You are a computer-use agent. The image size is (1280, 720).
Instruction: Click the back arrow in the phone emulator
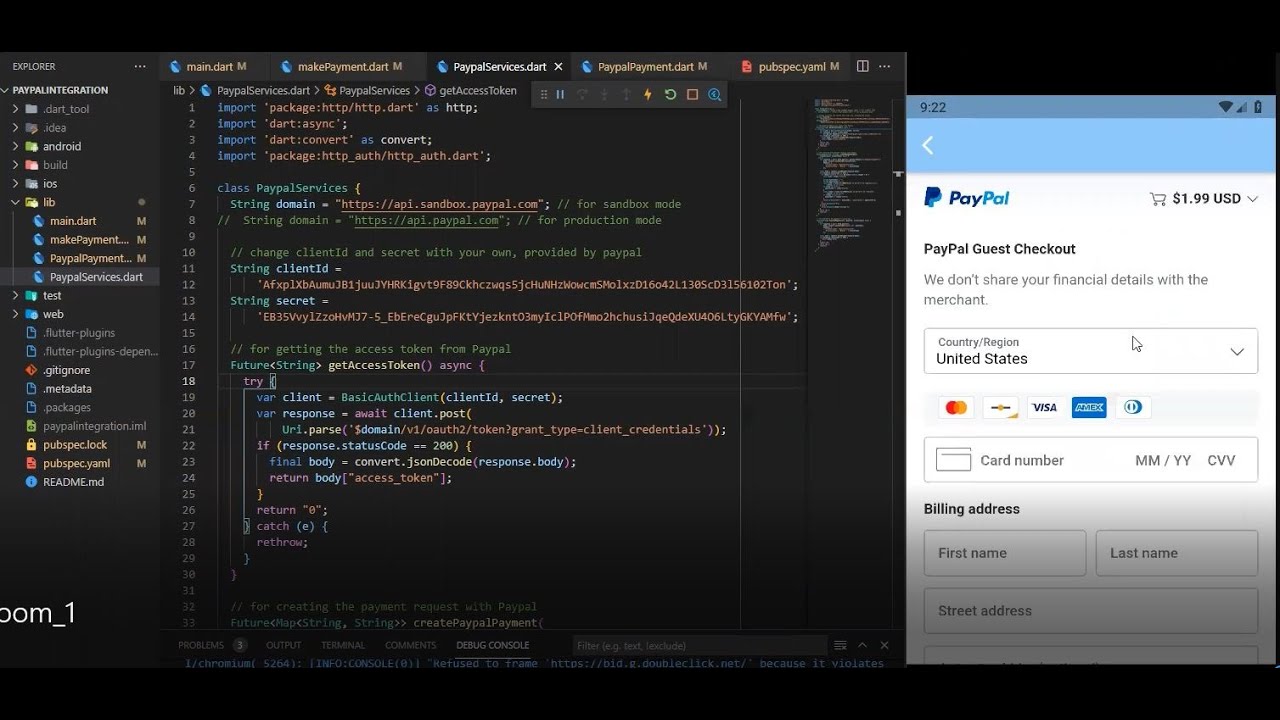click(x=928, y=146)
